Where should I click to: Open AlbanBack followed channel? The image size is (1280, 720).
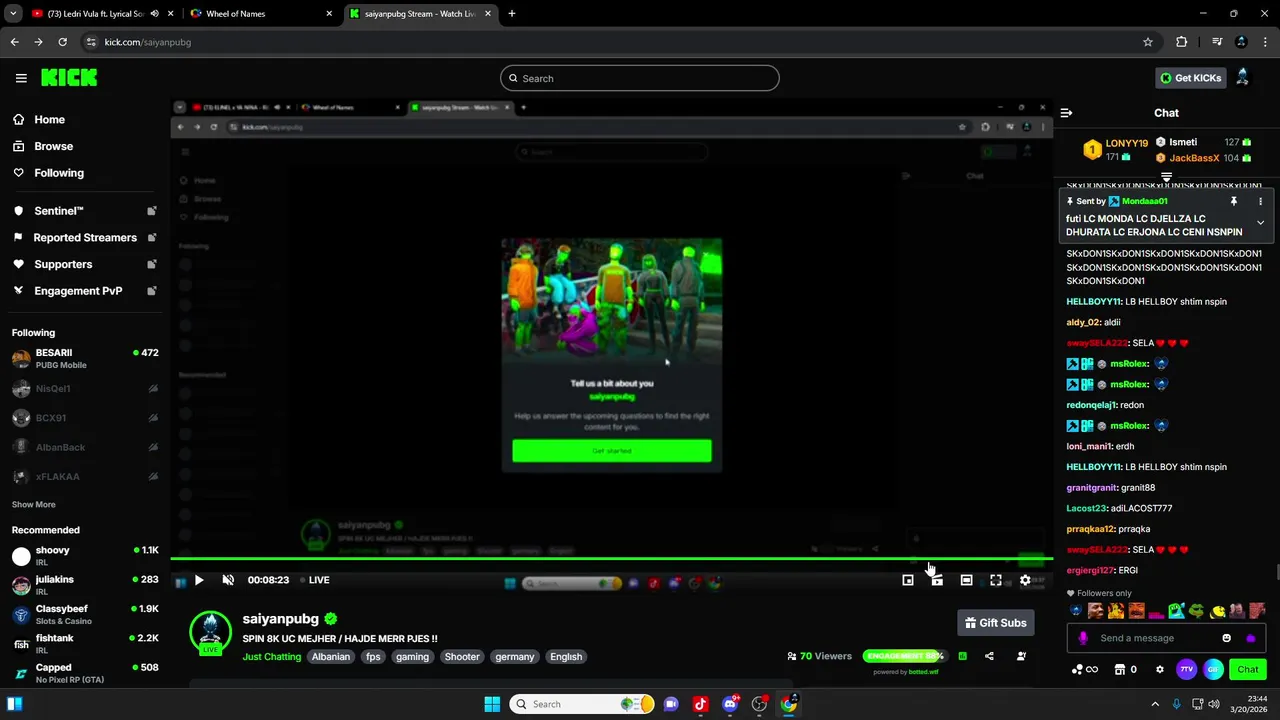click(85, 447)
